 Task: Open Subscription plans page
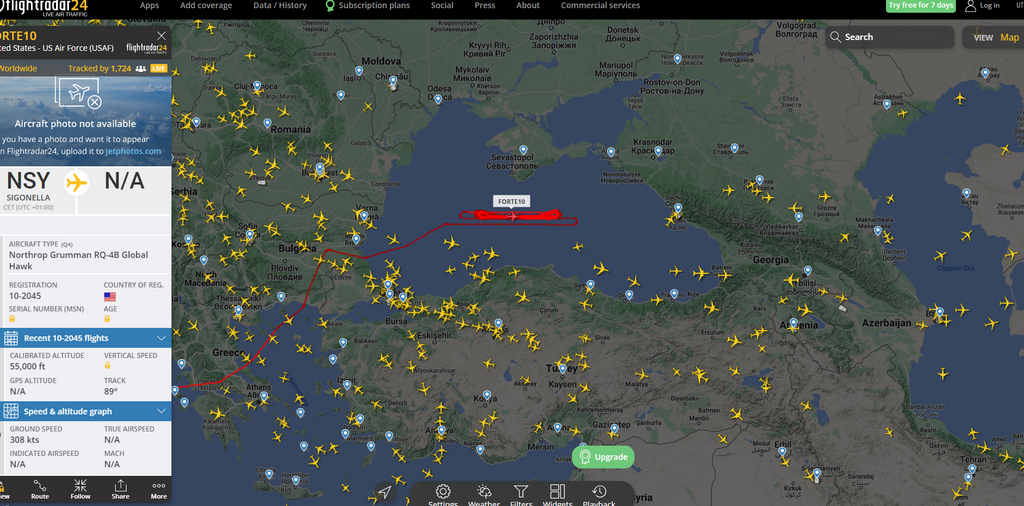pos(368,5)
